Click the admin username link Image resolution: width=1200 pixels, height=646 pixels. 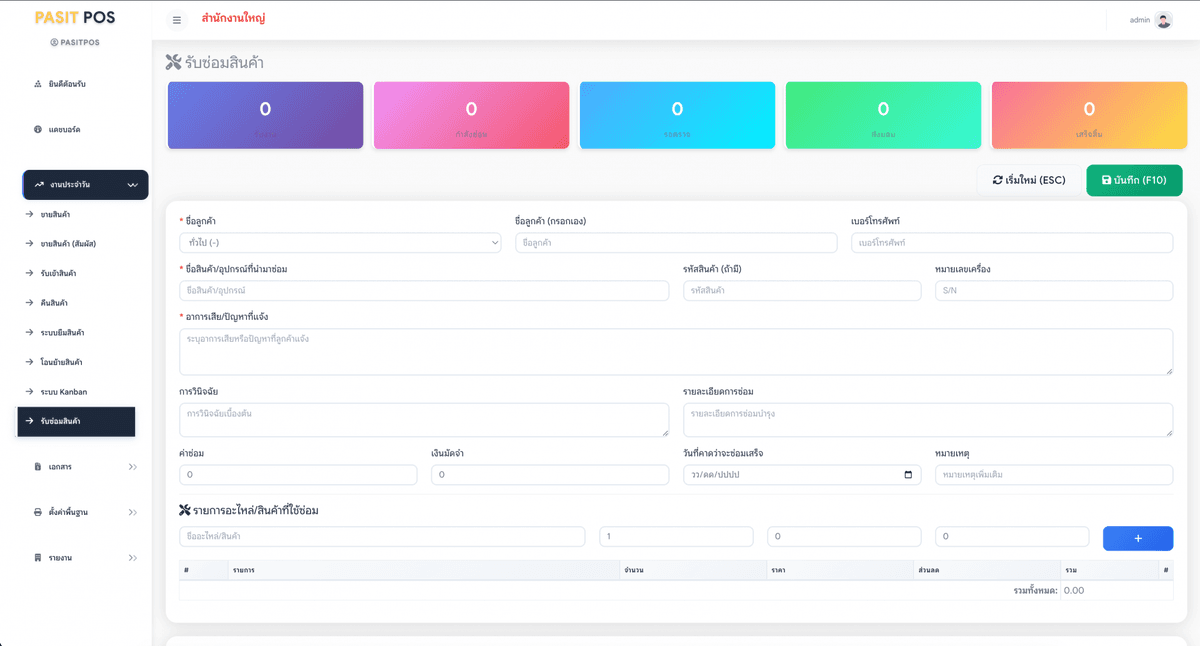[x=1140, y=20]
